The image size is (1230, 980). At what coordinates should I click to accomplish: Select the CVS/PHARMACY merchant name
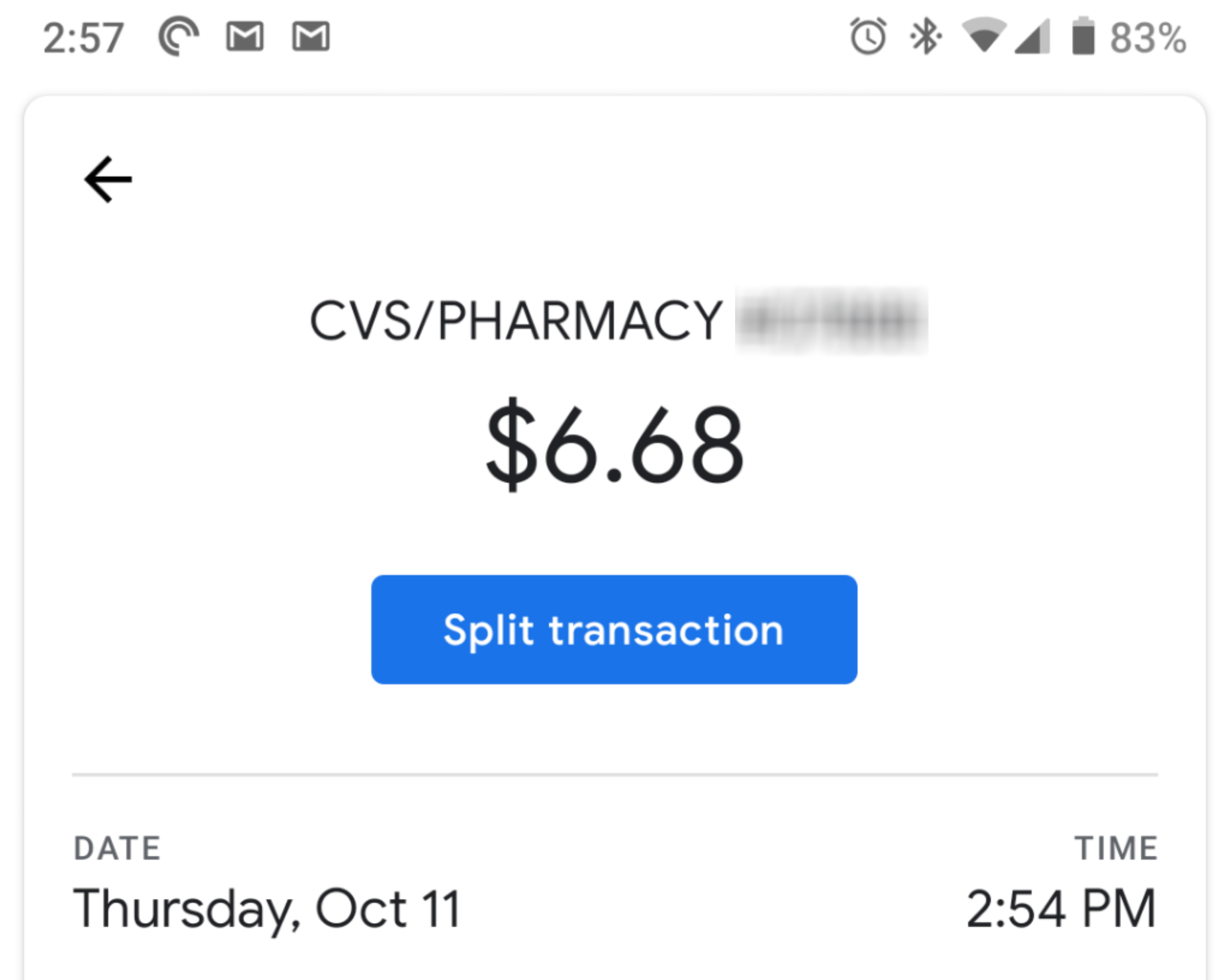(x=516, y=322)
